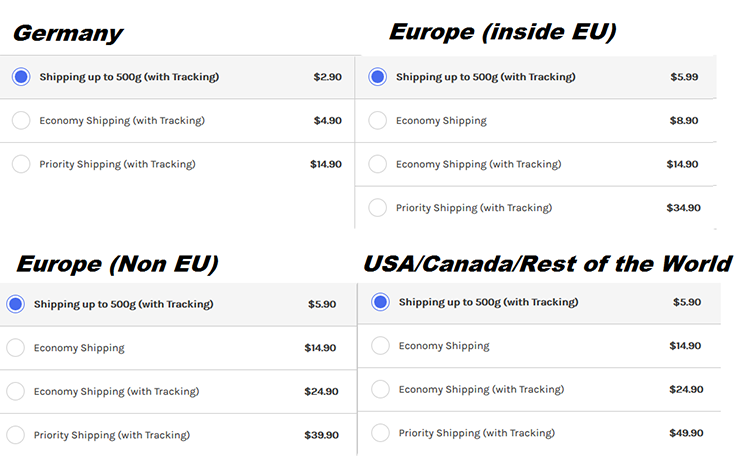The image size is (737, 456).
Task: Pick Germany Priority Shipping (with Tracking) radio
Action: coord(21,164)
